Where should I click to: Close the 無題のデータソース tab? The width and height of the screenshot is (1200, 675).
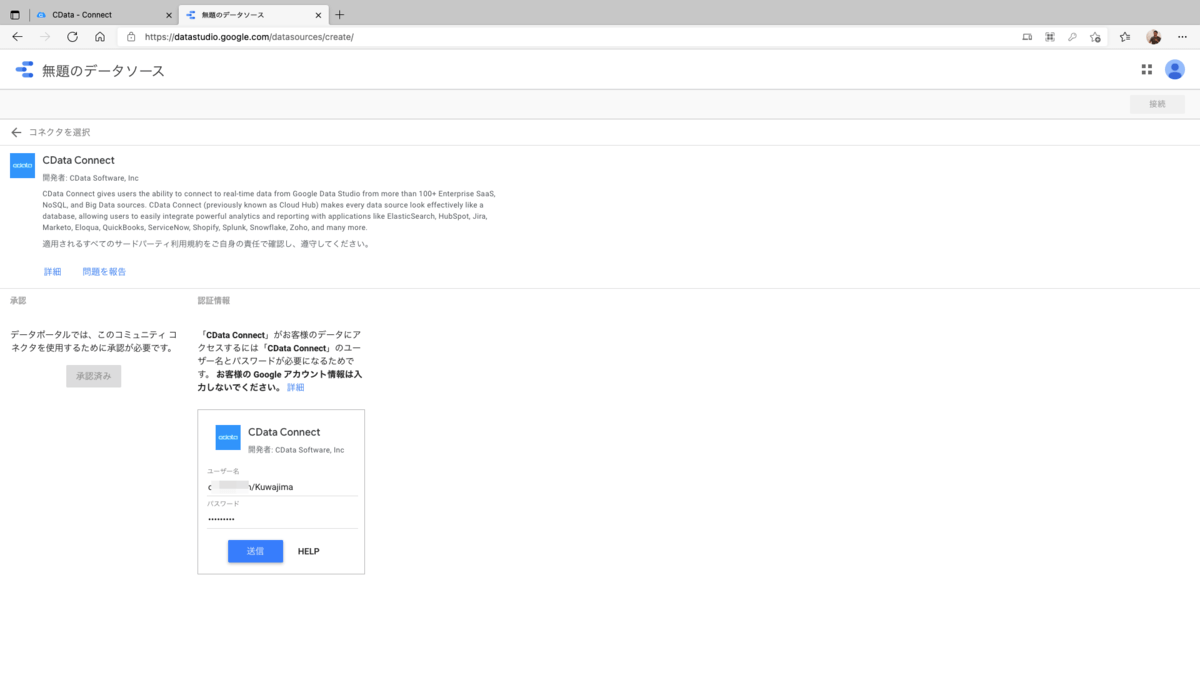(x=319, y=15)
